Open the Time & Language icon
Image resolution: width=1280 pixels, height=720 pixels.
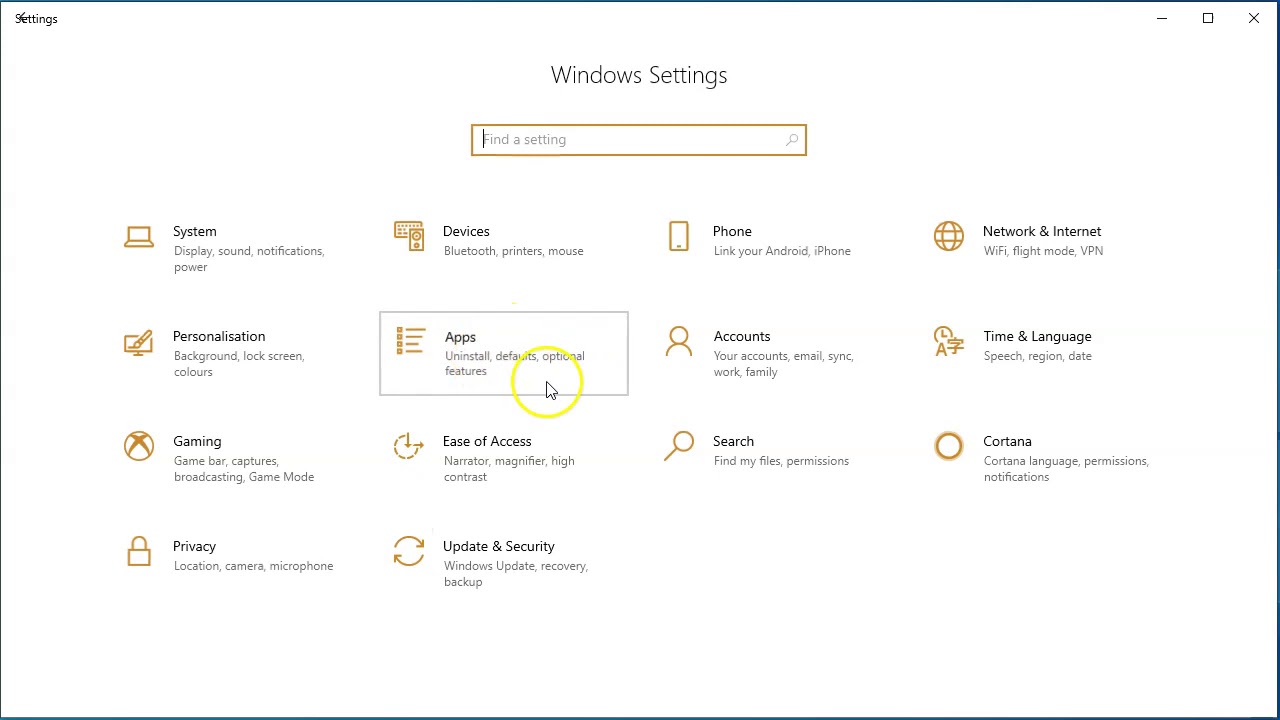(x=949, y=342)
